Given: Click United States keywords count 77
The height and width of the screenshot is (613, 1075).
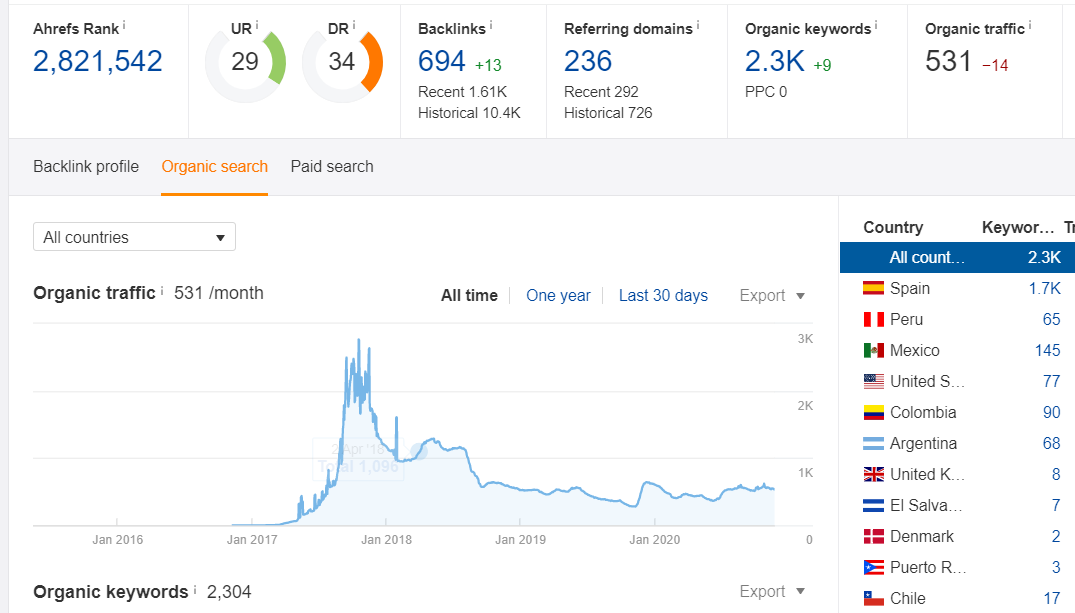Looking at the screenshot, I should [1052, 381].
